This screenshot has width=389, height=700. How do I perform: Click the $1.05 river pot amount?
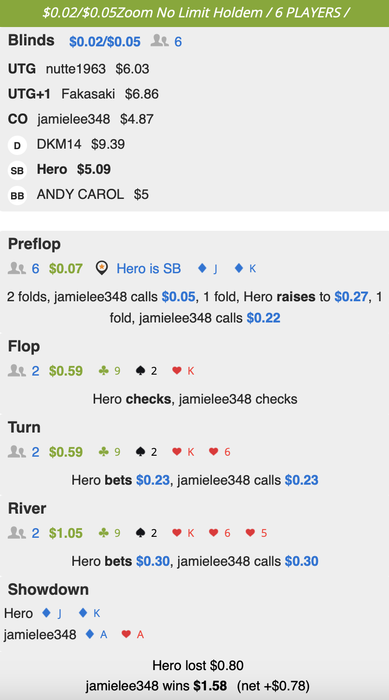[x=66, y=533]
